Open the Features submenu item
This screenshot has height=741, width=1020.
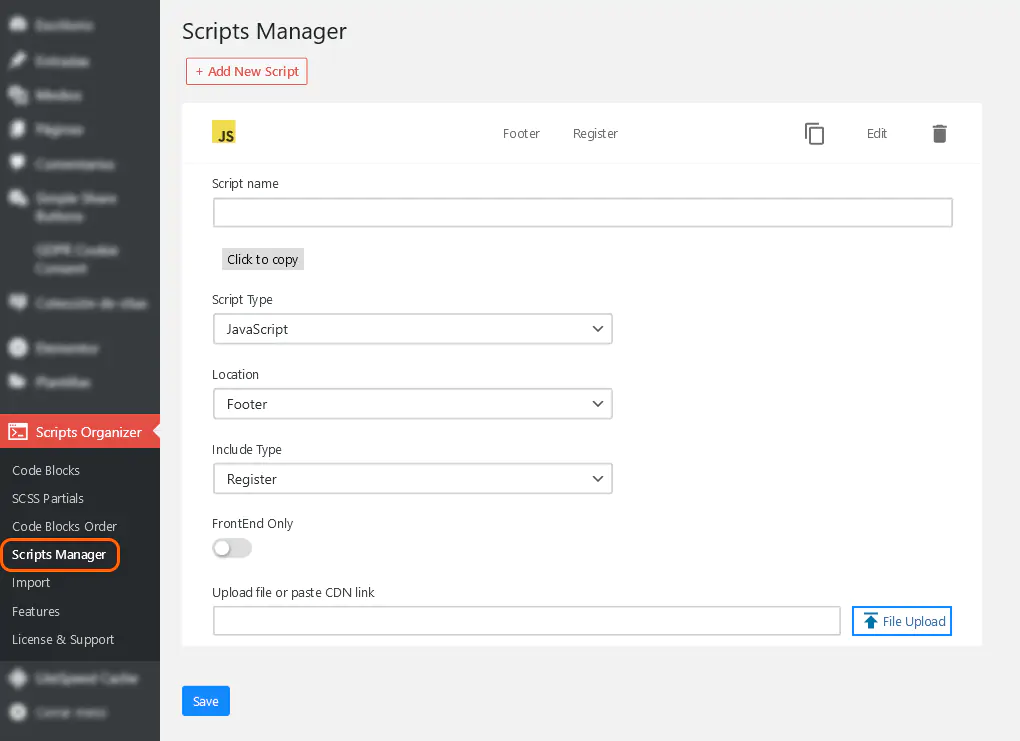coord(36,611)
